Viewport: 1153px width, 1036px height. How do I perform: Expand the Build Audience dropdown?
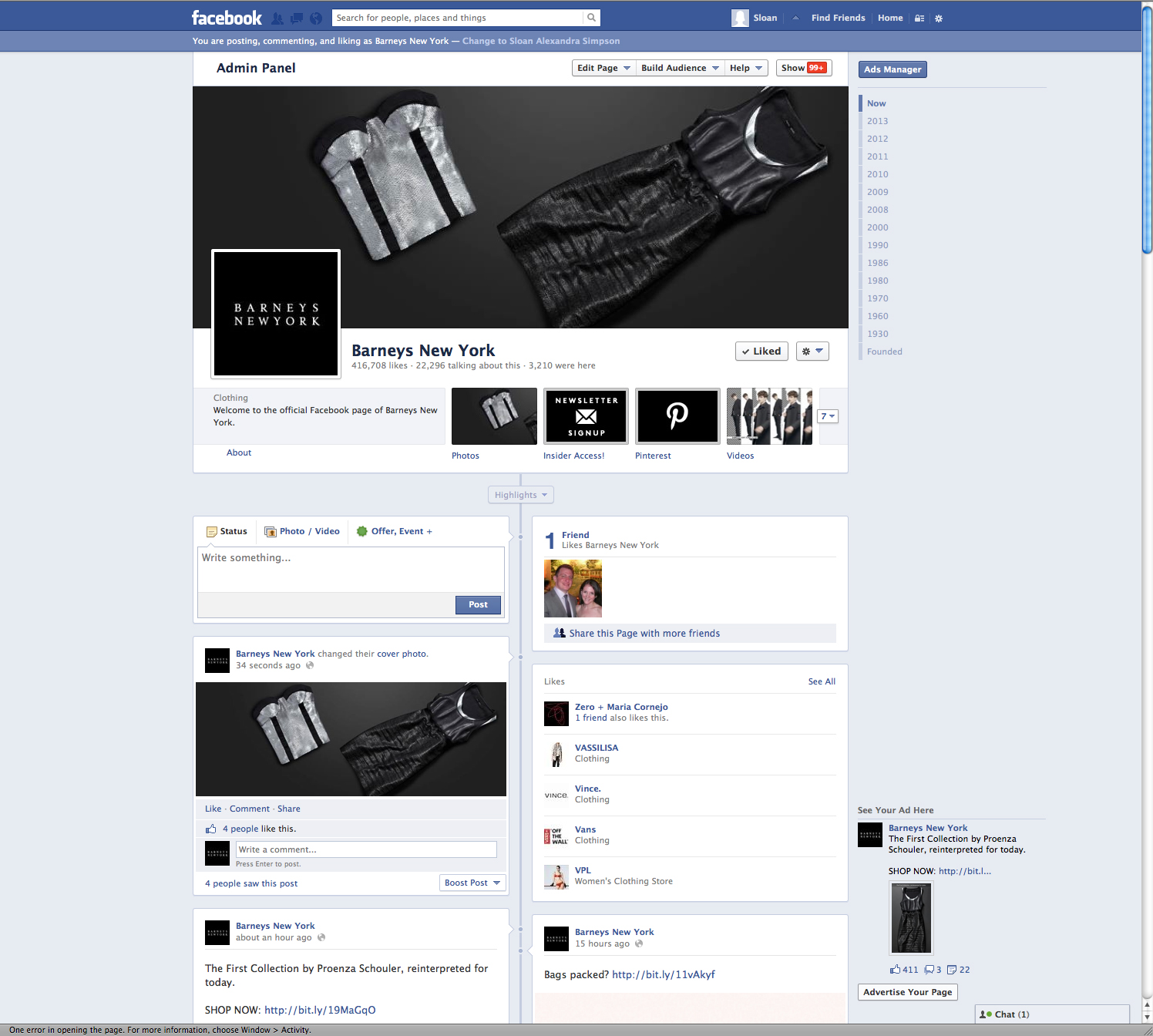(x=680, y=68)
